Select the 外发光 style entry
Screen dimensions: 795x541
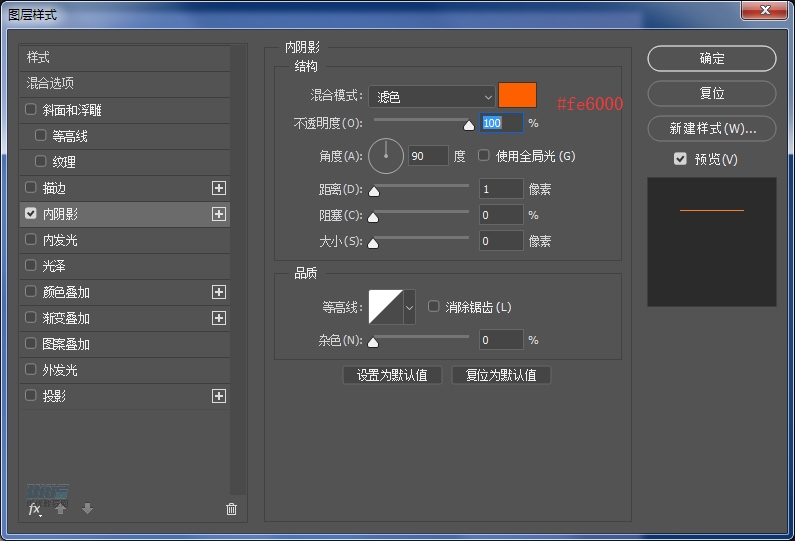pos(60,370)
